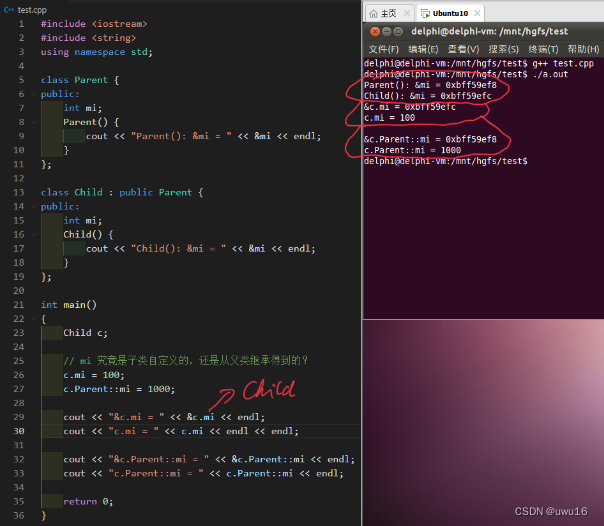604x526 pixels.
Task: Click 'c.Parent::mi = 1000;' on line 27
Action: click(119, 389)
